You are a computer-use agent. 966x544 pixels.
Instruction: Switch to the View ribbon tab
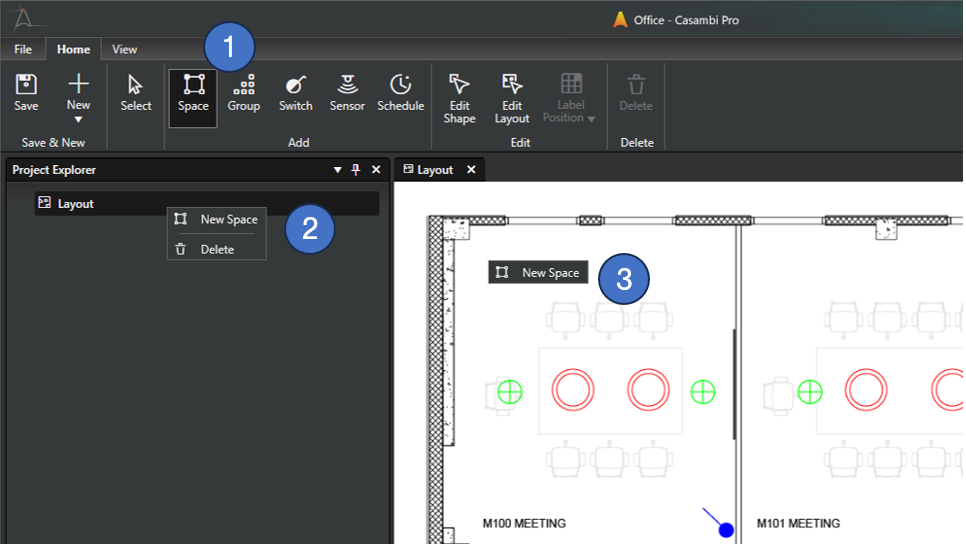pos(125,49)
